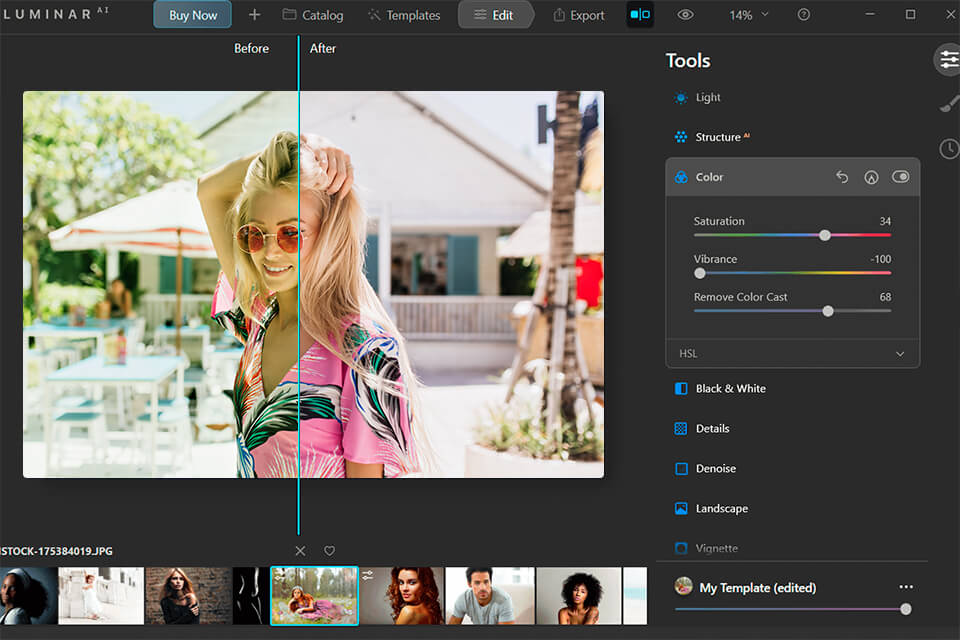This screenshot has width=960, height=640.
Task: Select the white building thumbnail
Action: (101, 596)
